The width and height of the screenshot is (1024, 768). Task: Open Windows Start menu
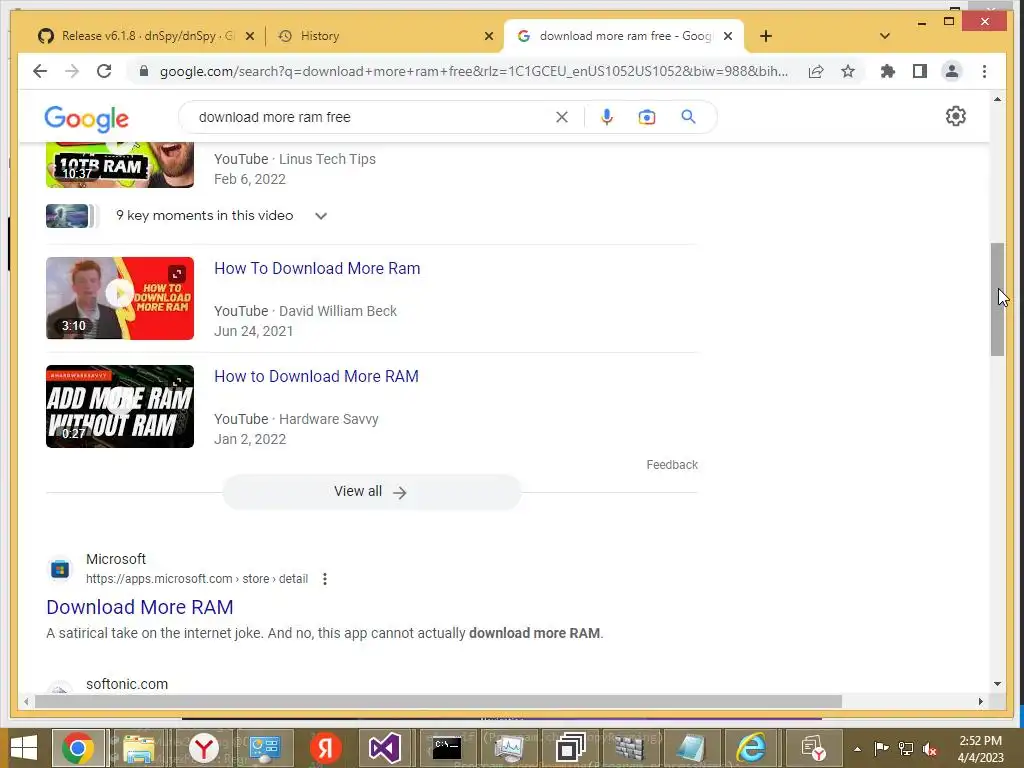tap(24, 748)
